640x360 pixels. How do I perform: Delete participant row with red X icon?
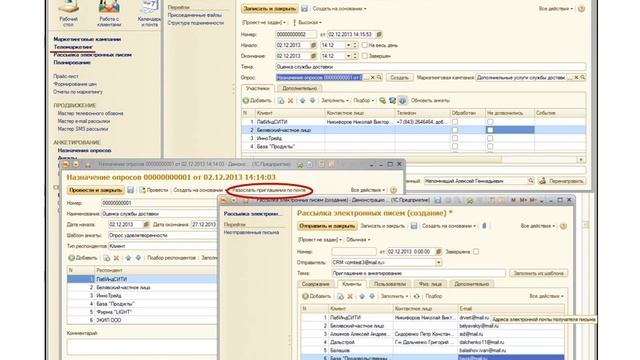click(x=291, y=100)
